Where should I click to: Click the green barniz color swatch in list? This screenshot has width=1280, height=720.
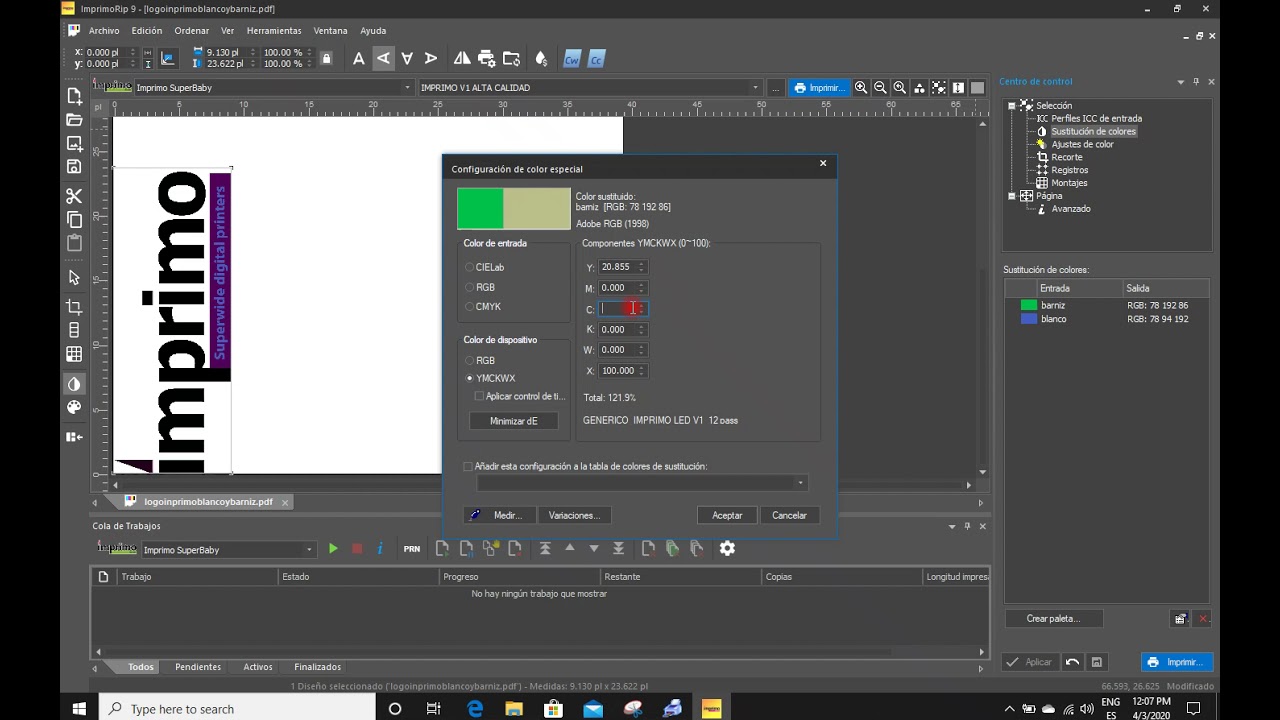(1028, 305)
